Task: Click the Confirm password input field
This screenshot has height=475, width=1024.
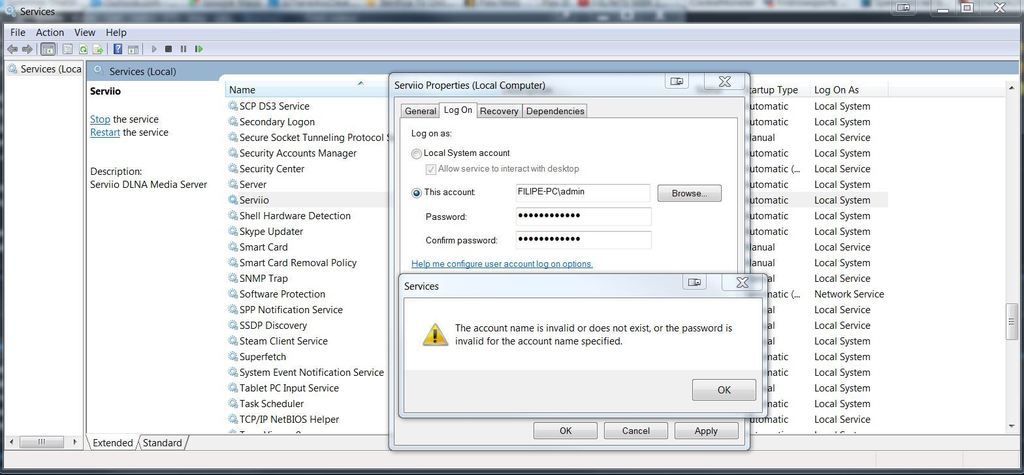Action: click(x=583, y=240)
